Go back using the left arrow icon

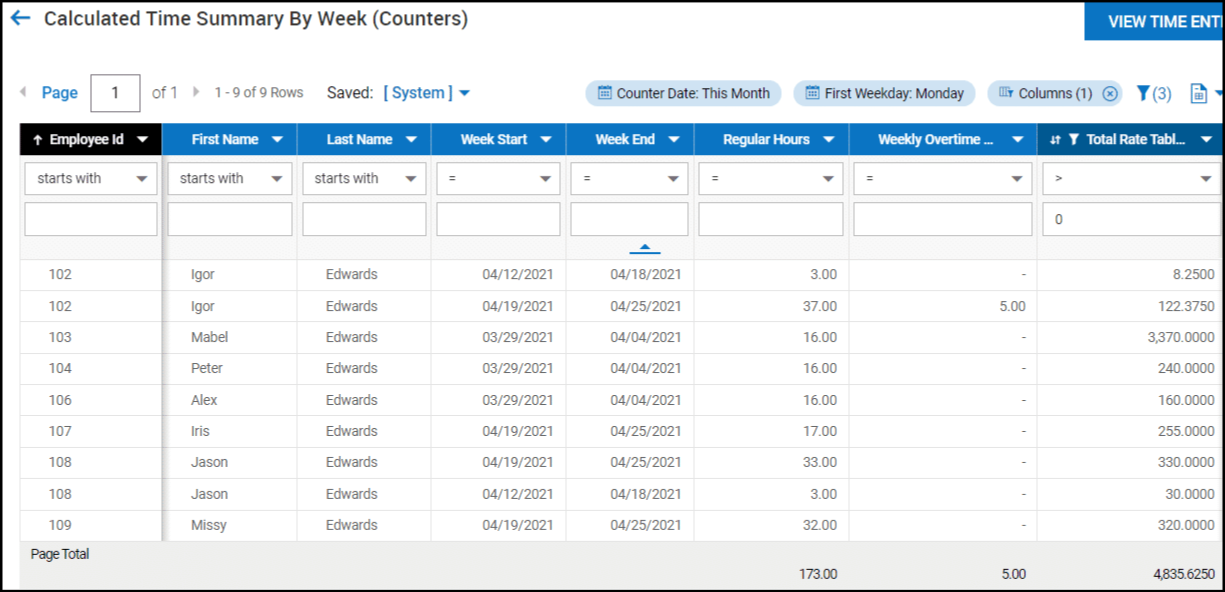pos(20,18)
